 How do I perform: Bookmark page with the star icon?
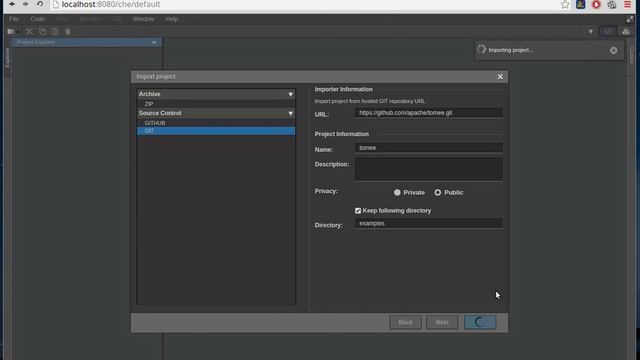click(x=565, y=4)
